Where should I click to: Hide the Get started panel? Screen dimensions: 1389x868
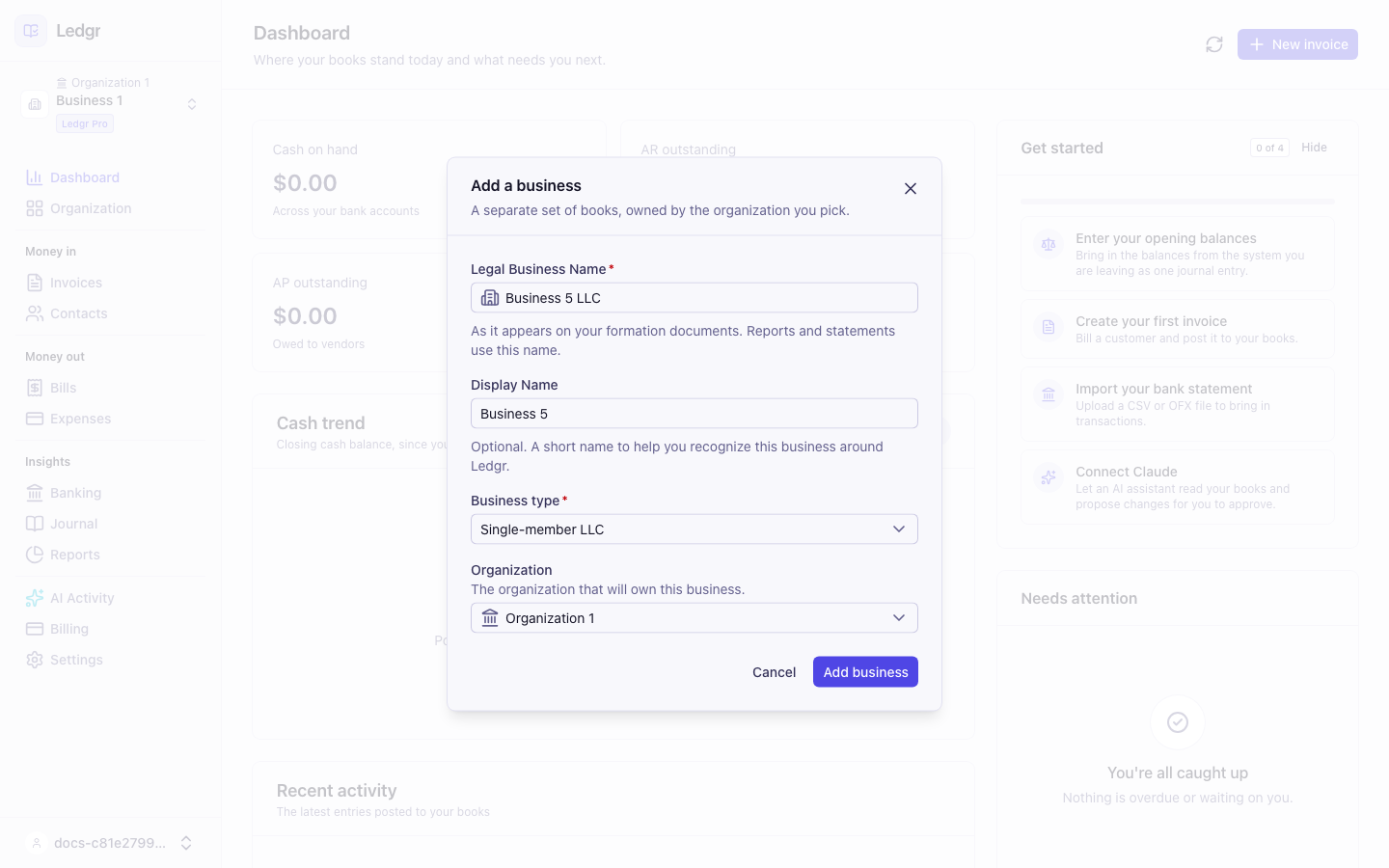1314,148
